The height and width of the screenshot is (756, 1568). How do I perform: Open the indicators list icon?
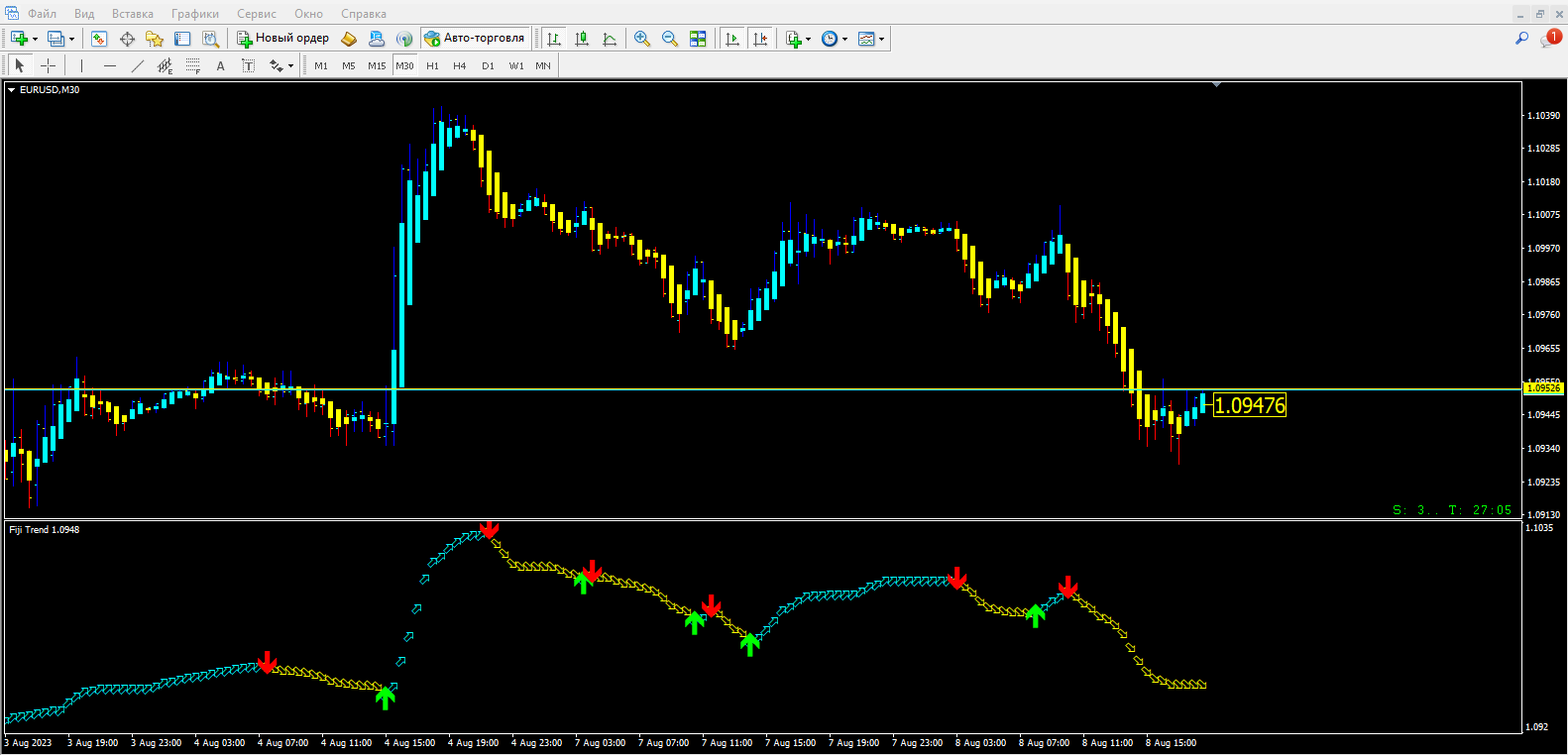coord(793,39)
